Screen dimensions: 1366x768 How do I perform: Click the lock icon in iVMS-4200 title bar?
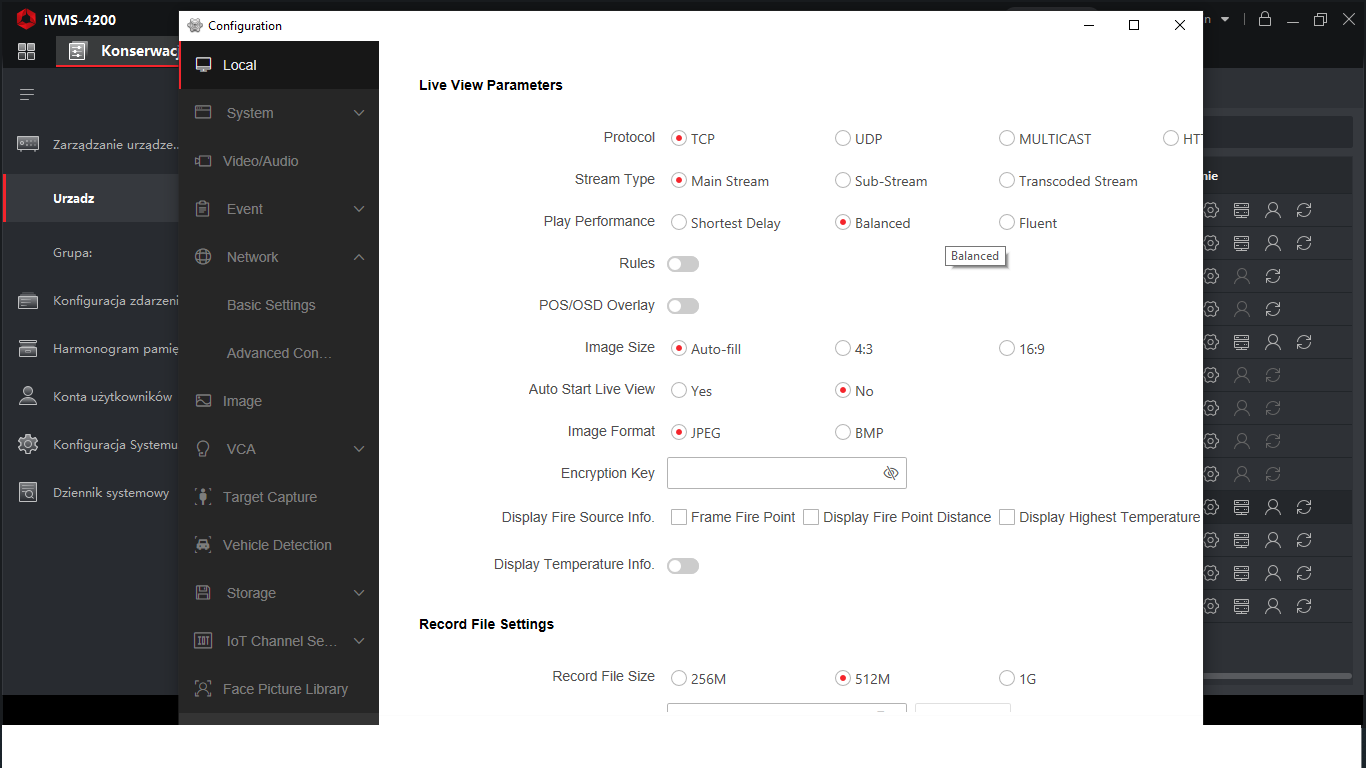coord(1265,19)
